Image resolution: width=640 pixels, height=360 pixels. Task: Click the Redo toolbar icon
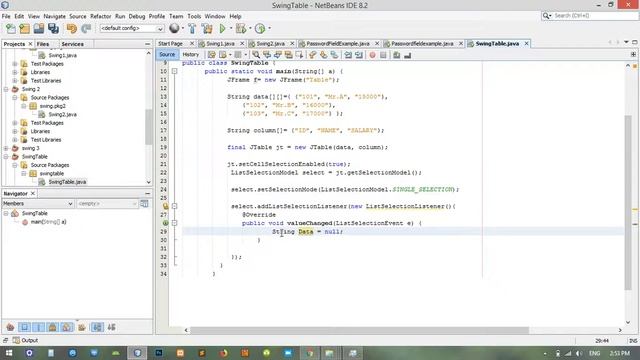pos(86,28)
